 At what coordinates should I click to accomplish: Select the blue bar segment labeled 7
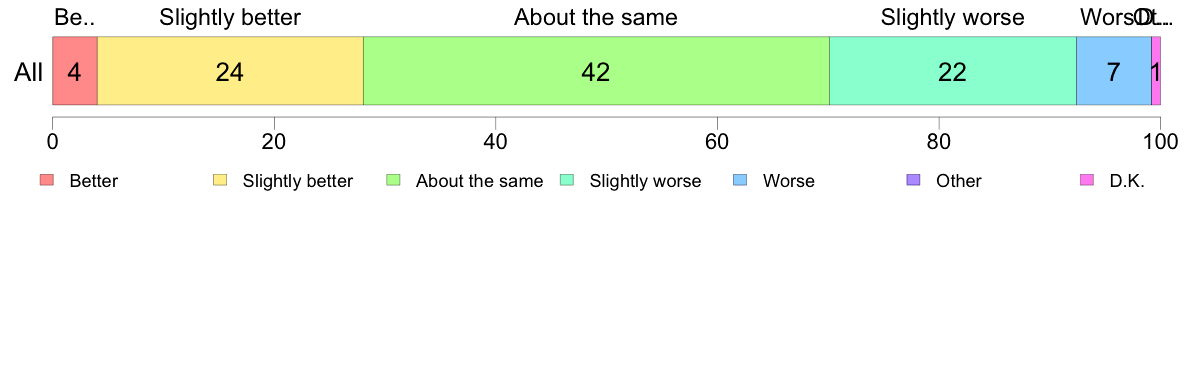coord(1114,71)
